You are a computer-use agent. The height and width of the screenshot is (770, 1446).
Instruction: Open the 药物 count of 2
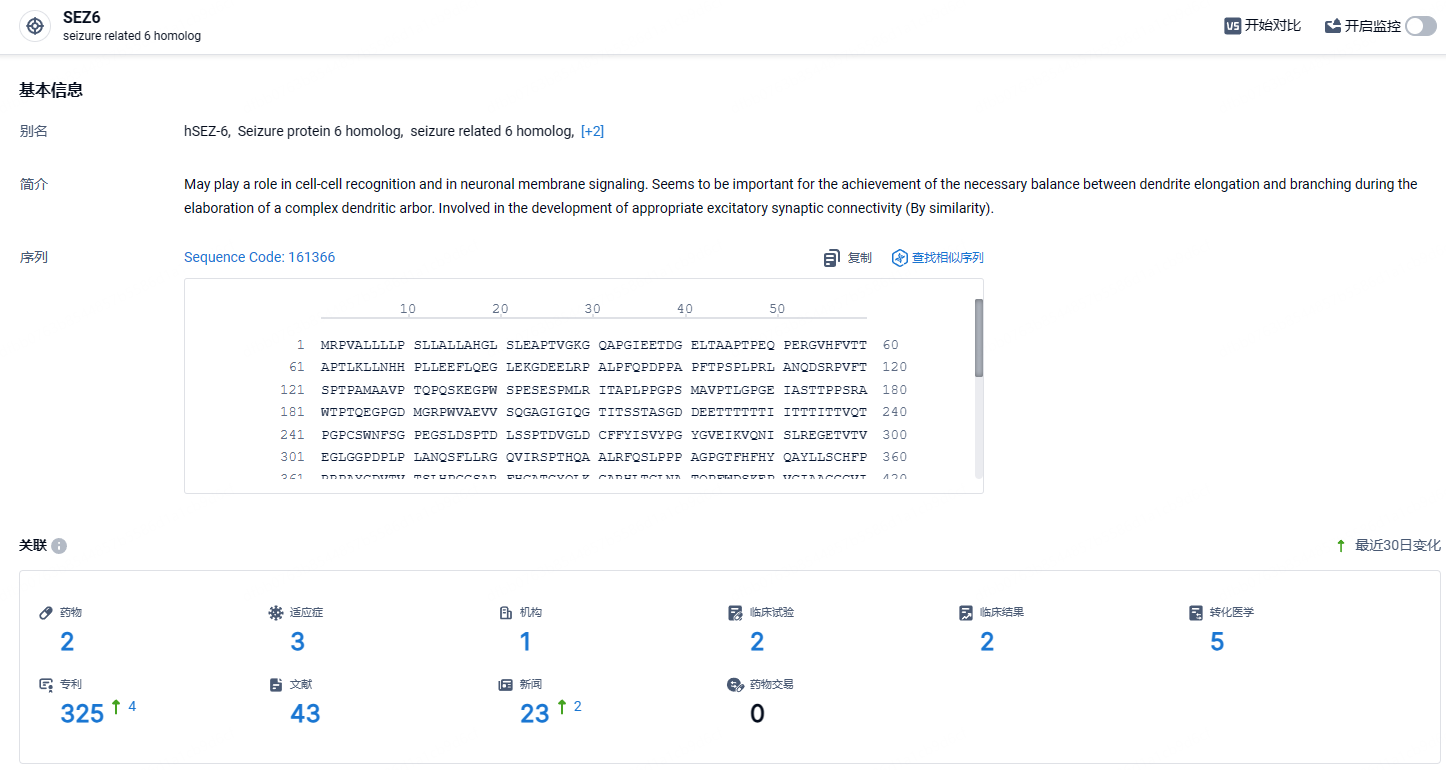tap(67, 642)
